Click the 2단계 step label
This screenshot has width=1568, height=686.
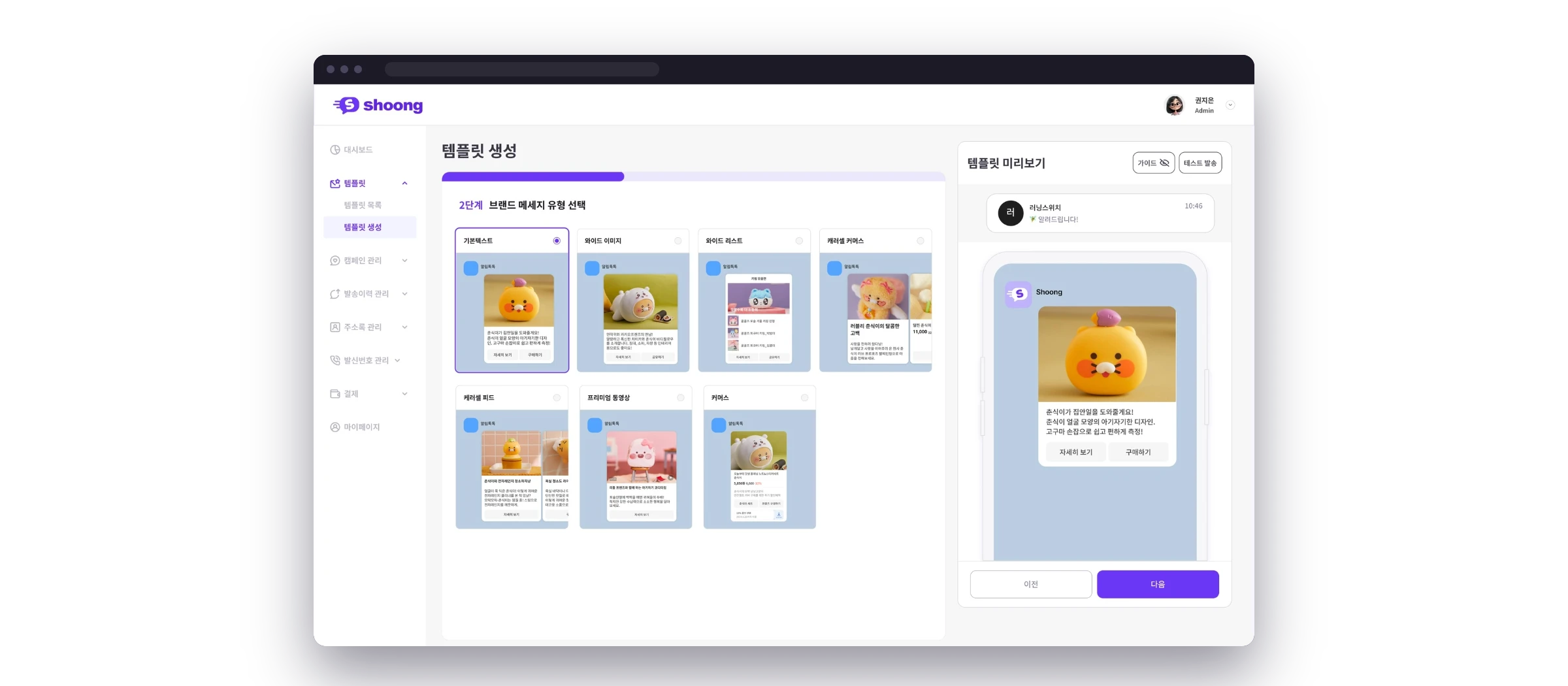(470, 205)
